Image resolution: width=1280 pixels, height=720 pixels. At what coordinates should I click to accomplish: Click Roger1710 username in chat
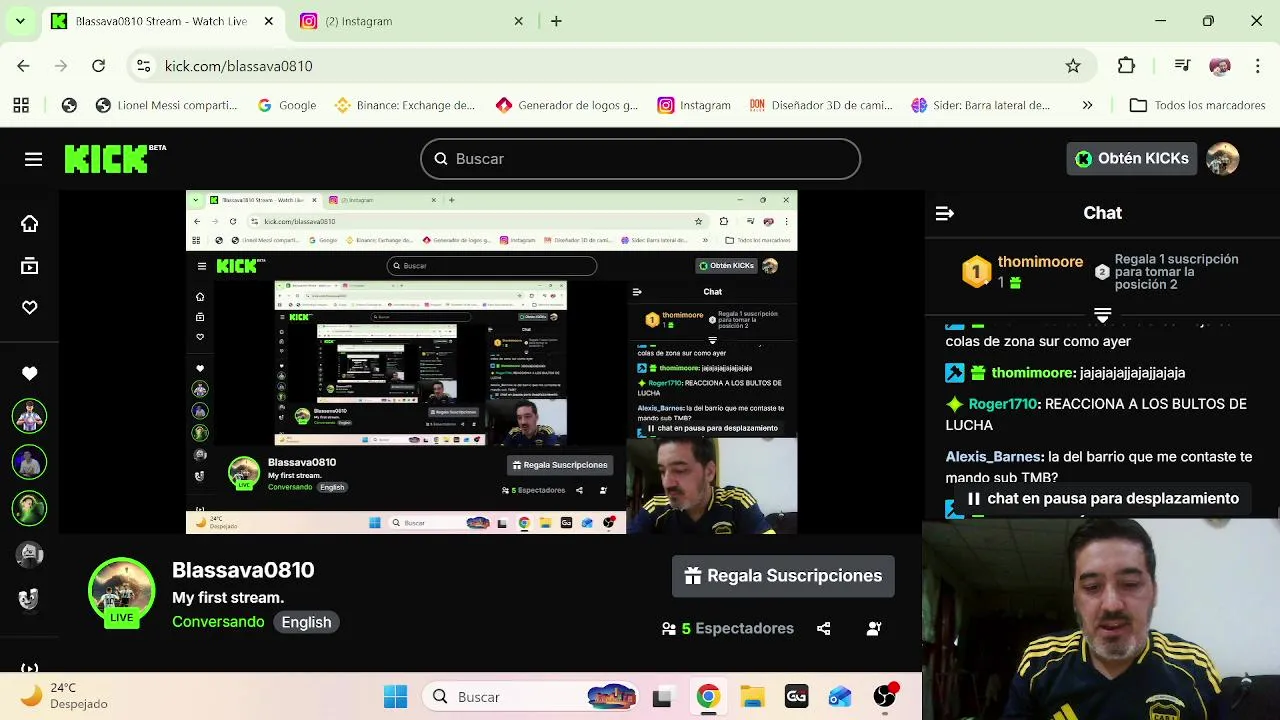pyautogui.click(x=1002, y=404)
